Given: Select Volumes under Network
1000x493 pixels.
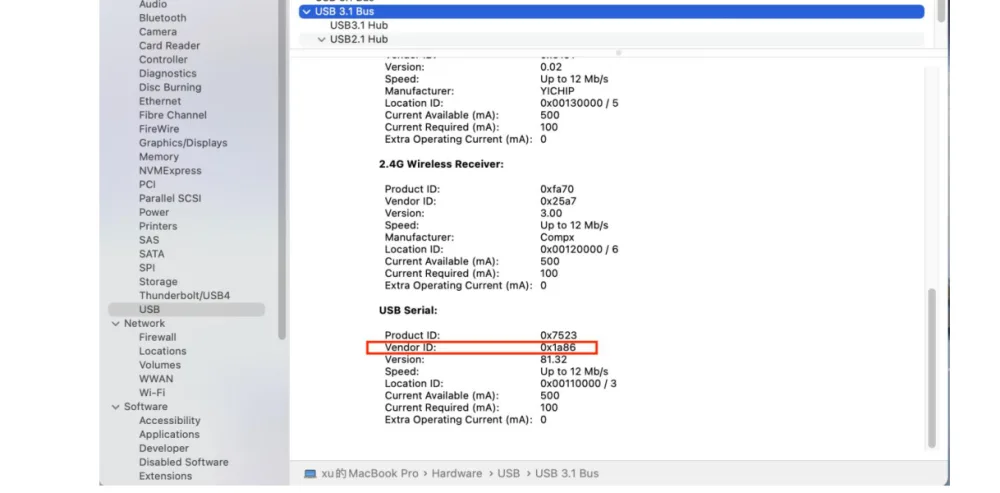Looking at the screenshot, I should (159, 365).
